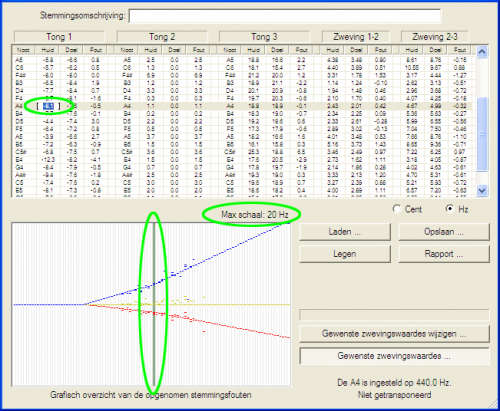
Task: Click the Max schaal: 20 Hz label
Action: coord(255,215)
